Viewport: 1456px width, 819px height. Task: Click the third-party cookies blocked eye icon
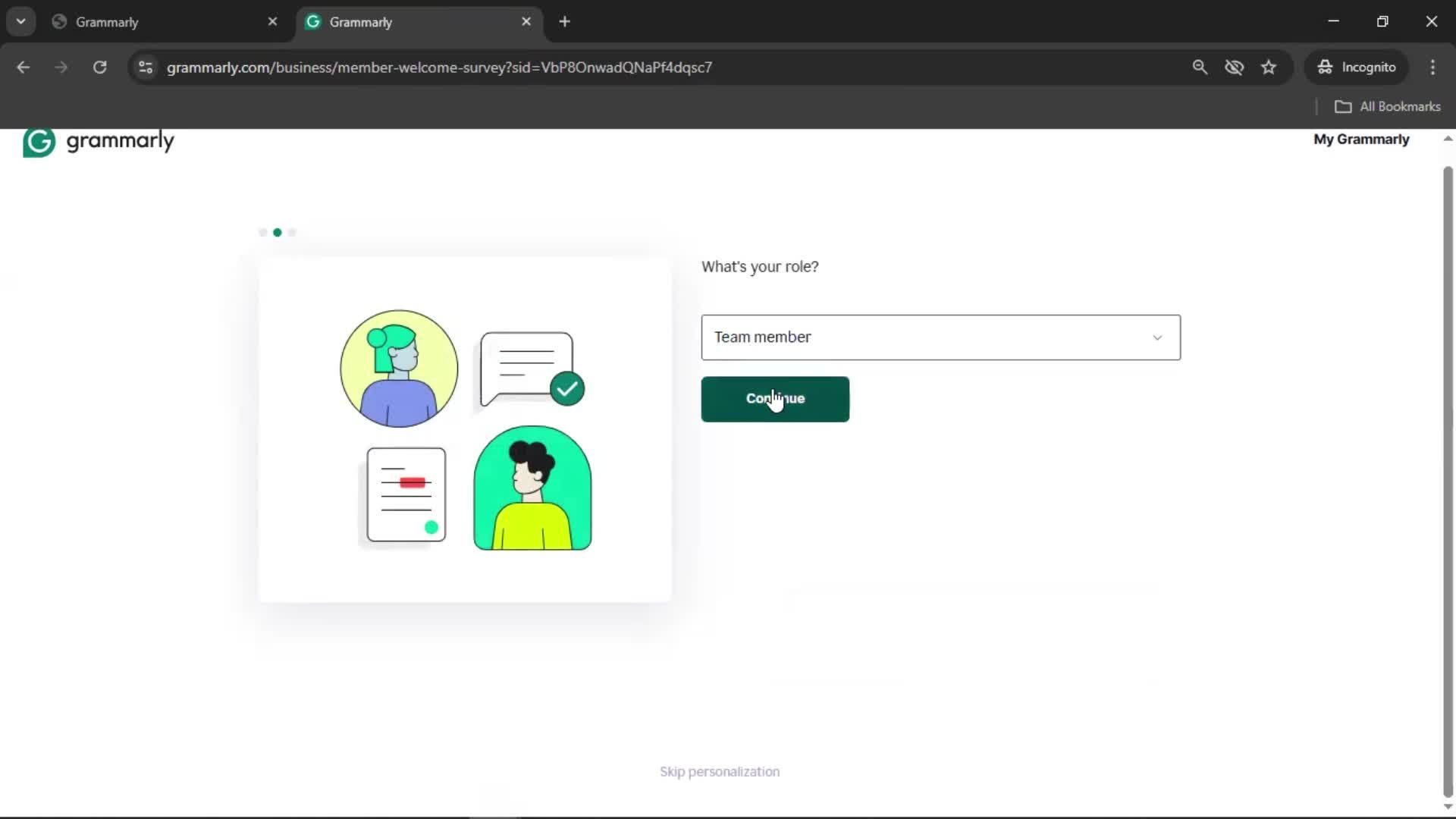tap(1234, 67)
